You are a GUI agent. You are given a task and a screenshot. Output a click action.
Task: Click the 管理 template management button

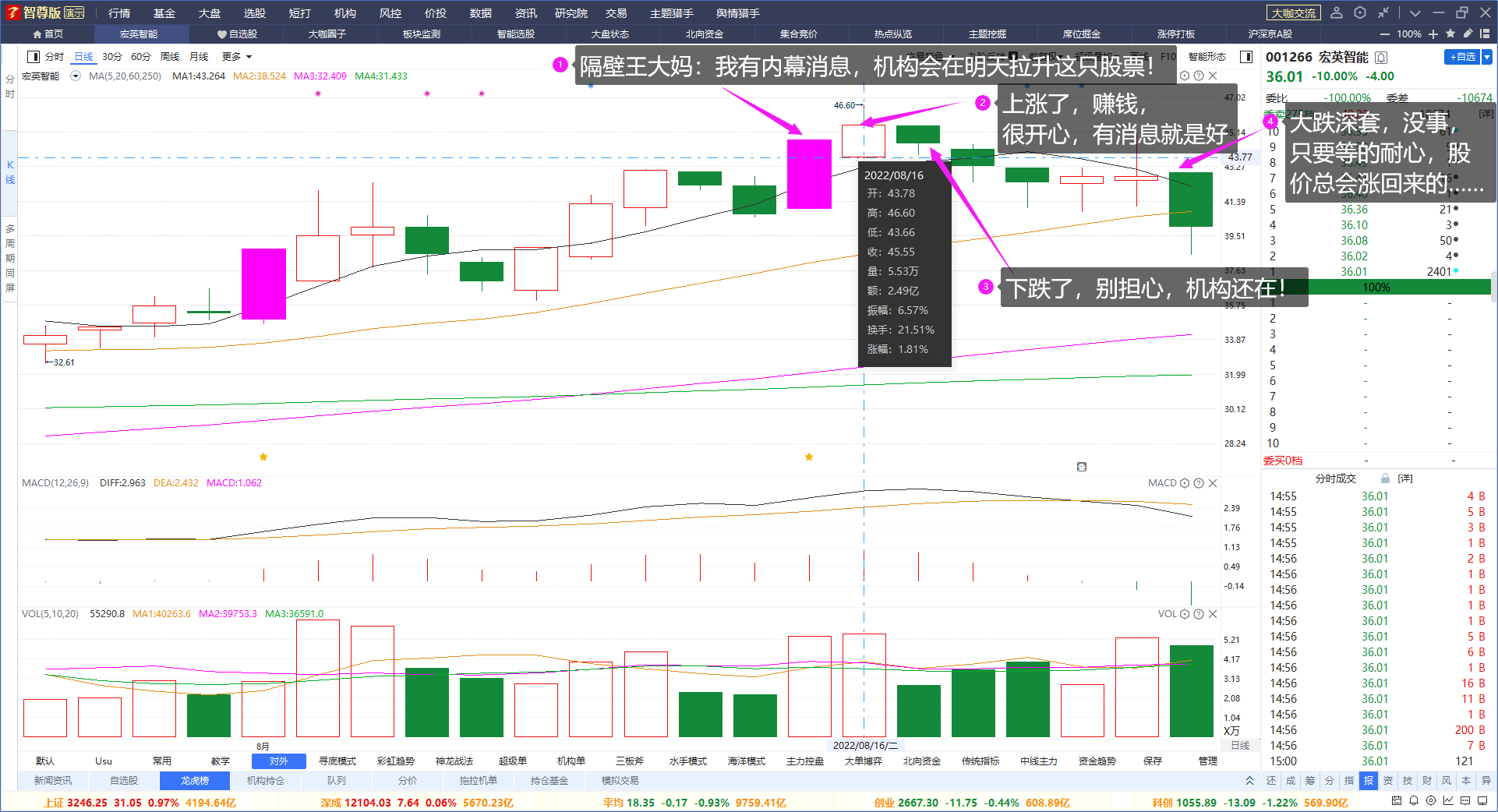point(1208,761)
